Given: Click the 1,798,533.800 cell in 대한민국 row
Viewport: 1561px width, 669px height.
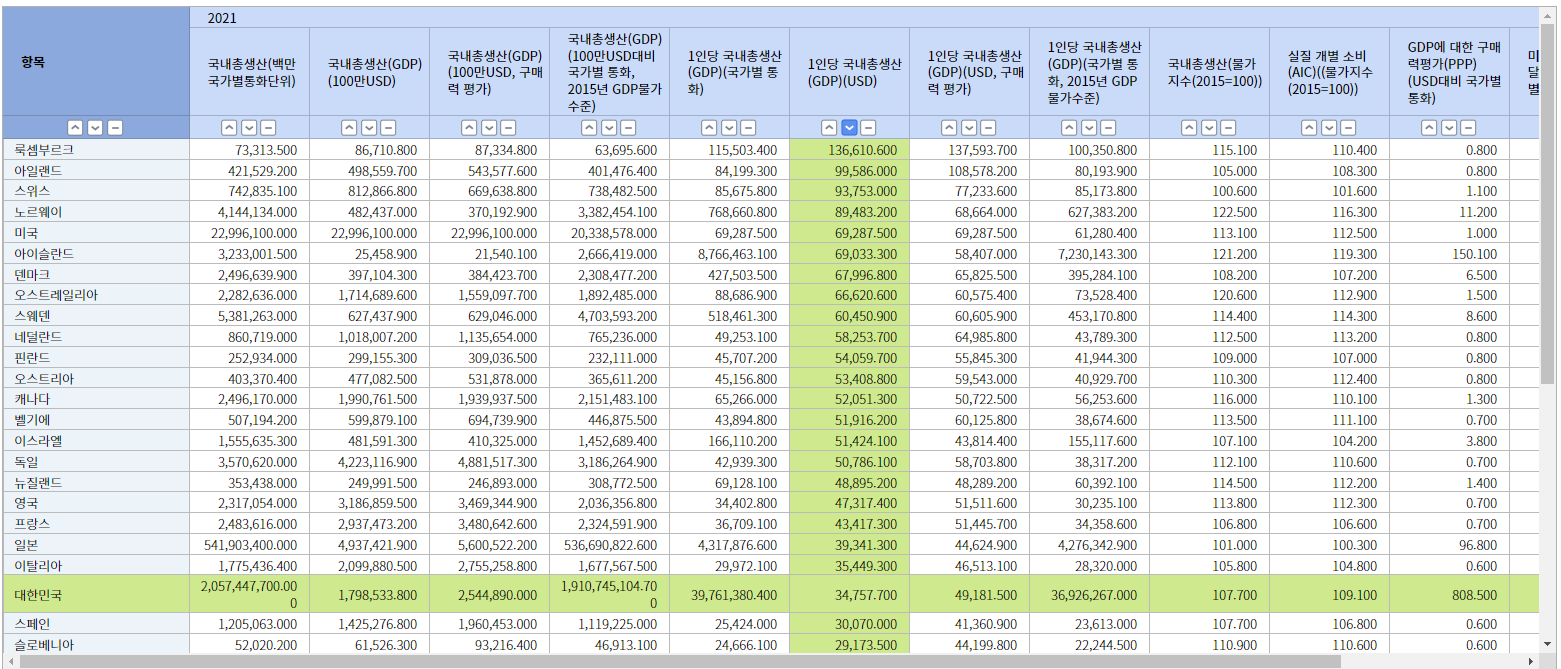Looking at the screenshot, I should [369, 594].
